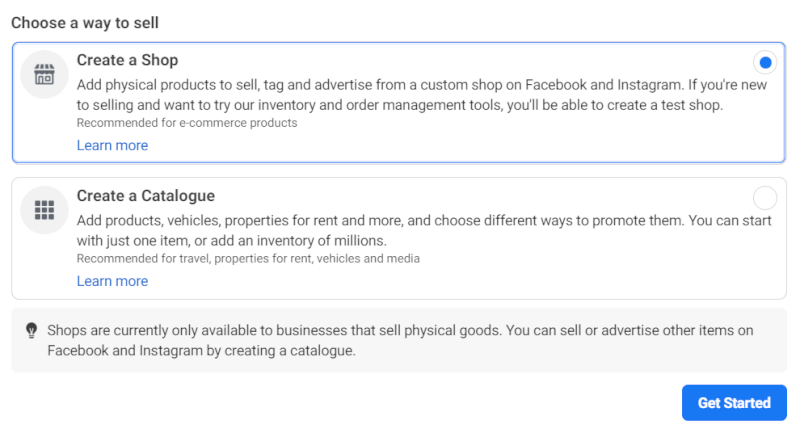The image size is (800, 433).
Task: Click the "Create a Shop" title
Action: click(x=127, y=60)
